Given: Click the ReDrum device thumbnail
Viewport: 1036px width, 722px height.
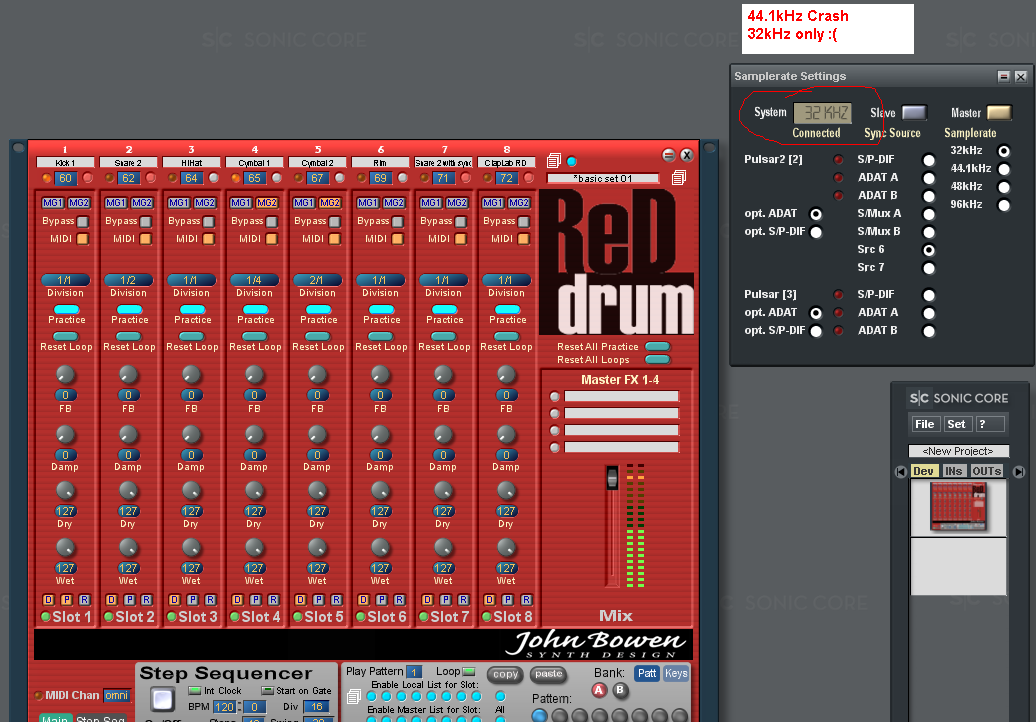Looking at the screenshot, I should point(958,507).
